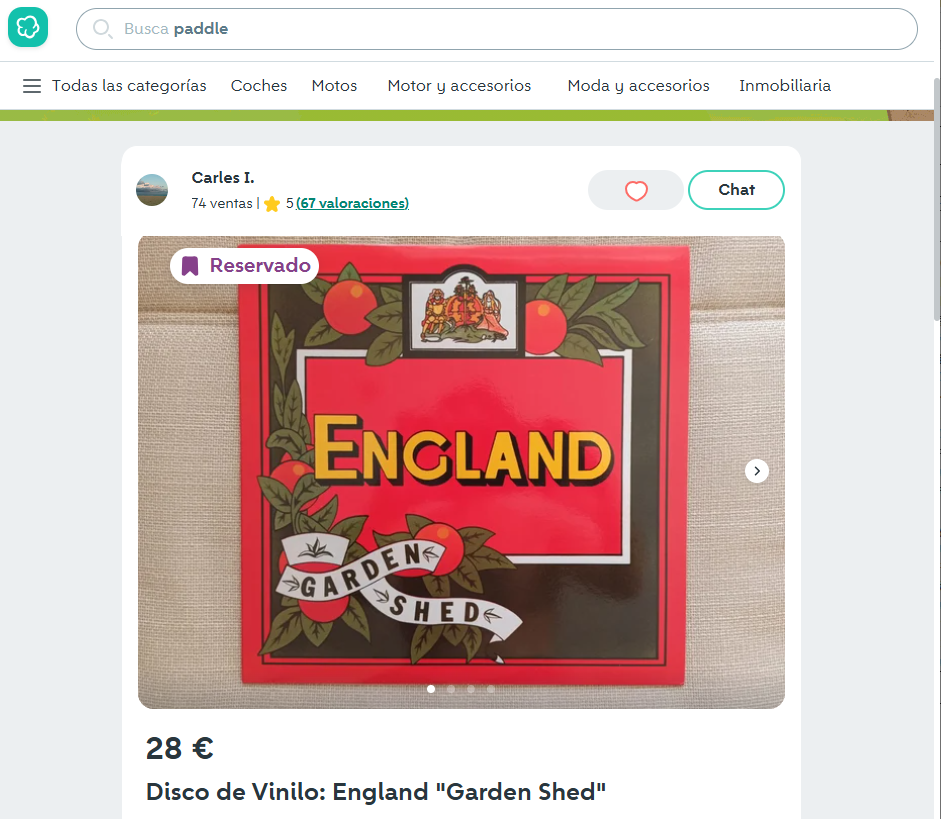The image size is (941, 819).
Task: Click the Reservado bookmark icon
Action: [190, 266]
